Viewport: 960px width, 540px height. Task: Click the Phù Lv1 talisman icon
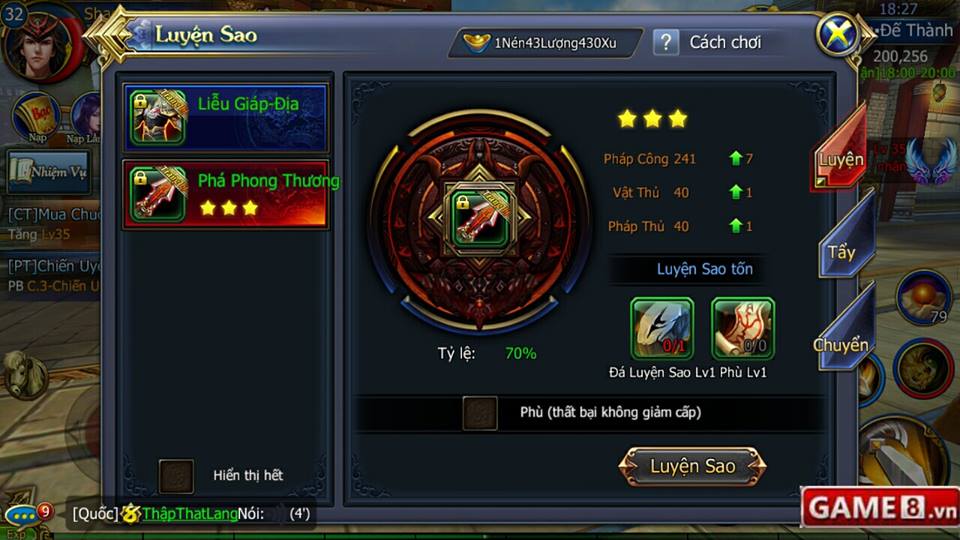(743, 329)
